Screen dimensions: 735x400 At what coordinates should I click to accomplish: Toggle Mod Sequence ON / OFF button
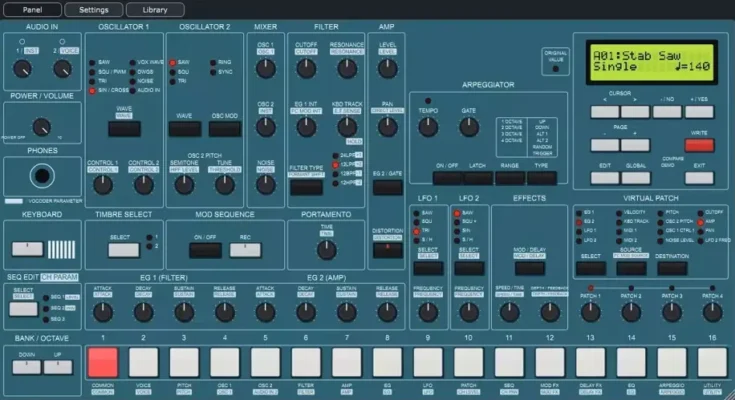pos(205,250)
